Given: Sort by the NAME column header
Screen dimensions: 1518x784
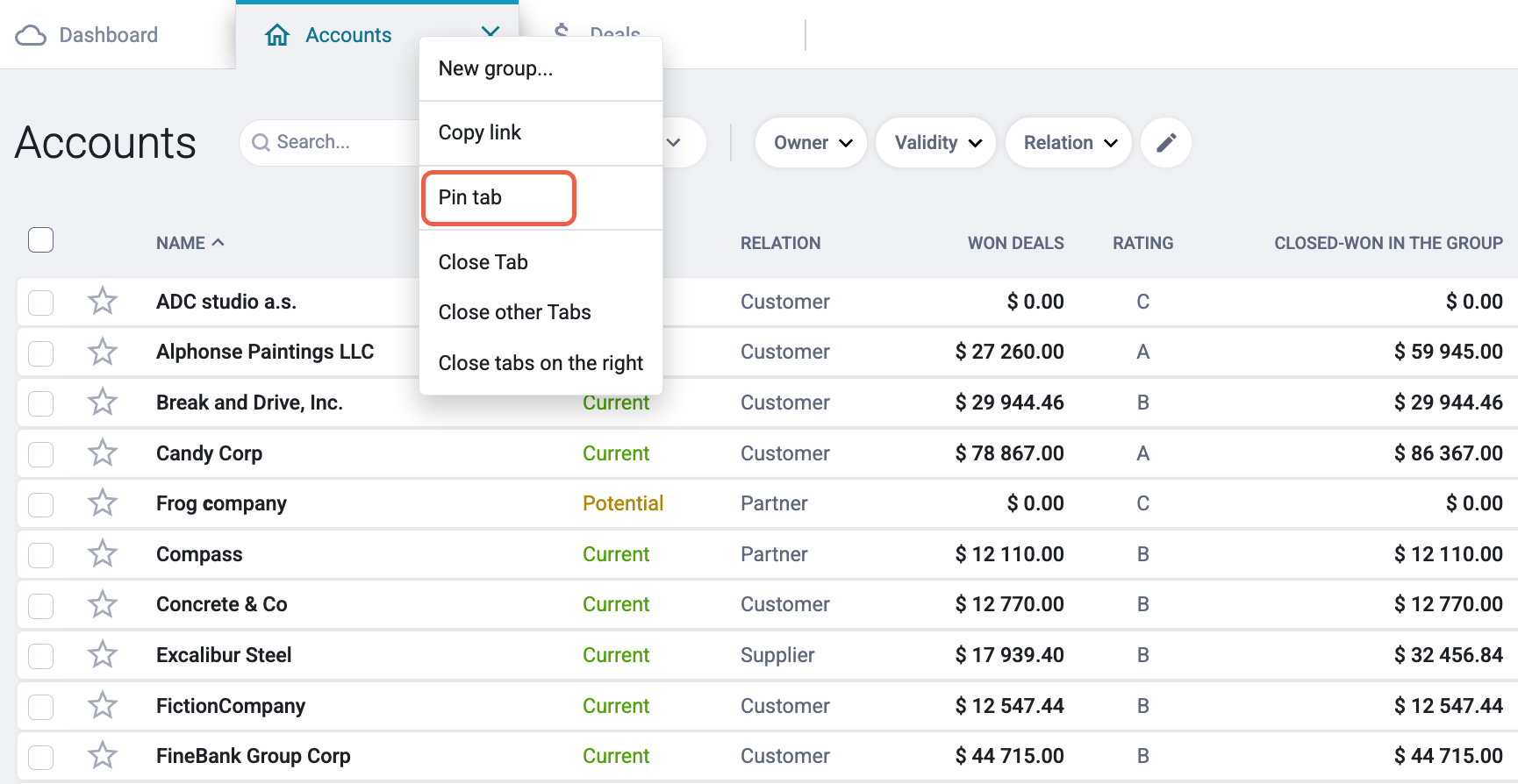Looking at the screenshot, I should 190,243.
